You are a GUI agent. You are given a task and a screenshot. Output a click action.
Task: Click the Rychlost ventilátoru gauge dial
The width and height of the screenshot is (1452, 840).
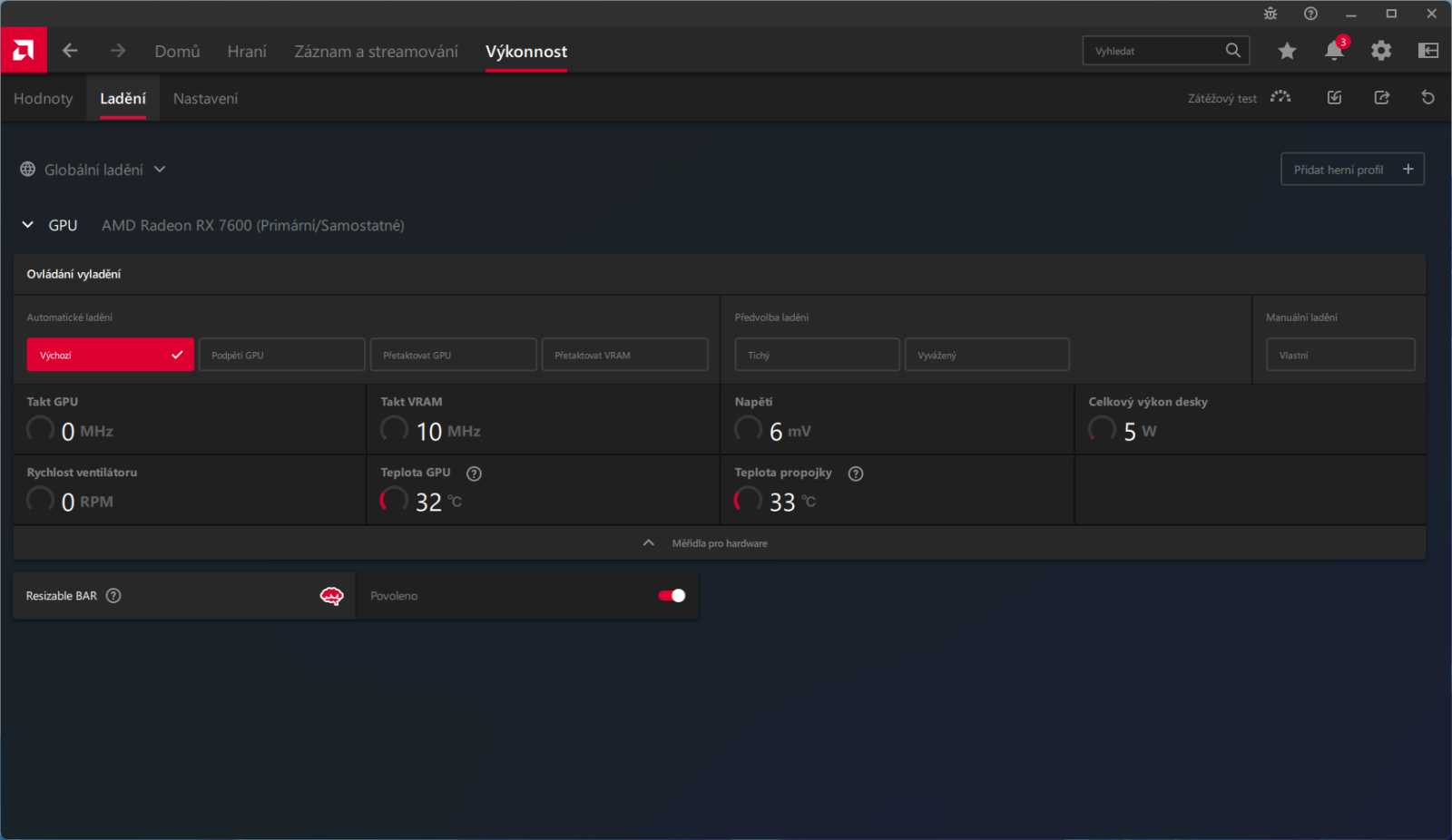pos(40,499)
